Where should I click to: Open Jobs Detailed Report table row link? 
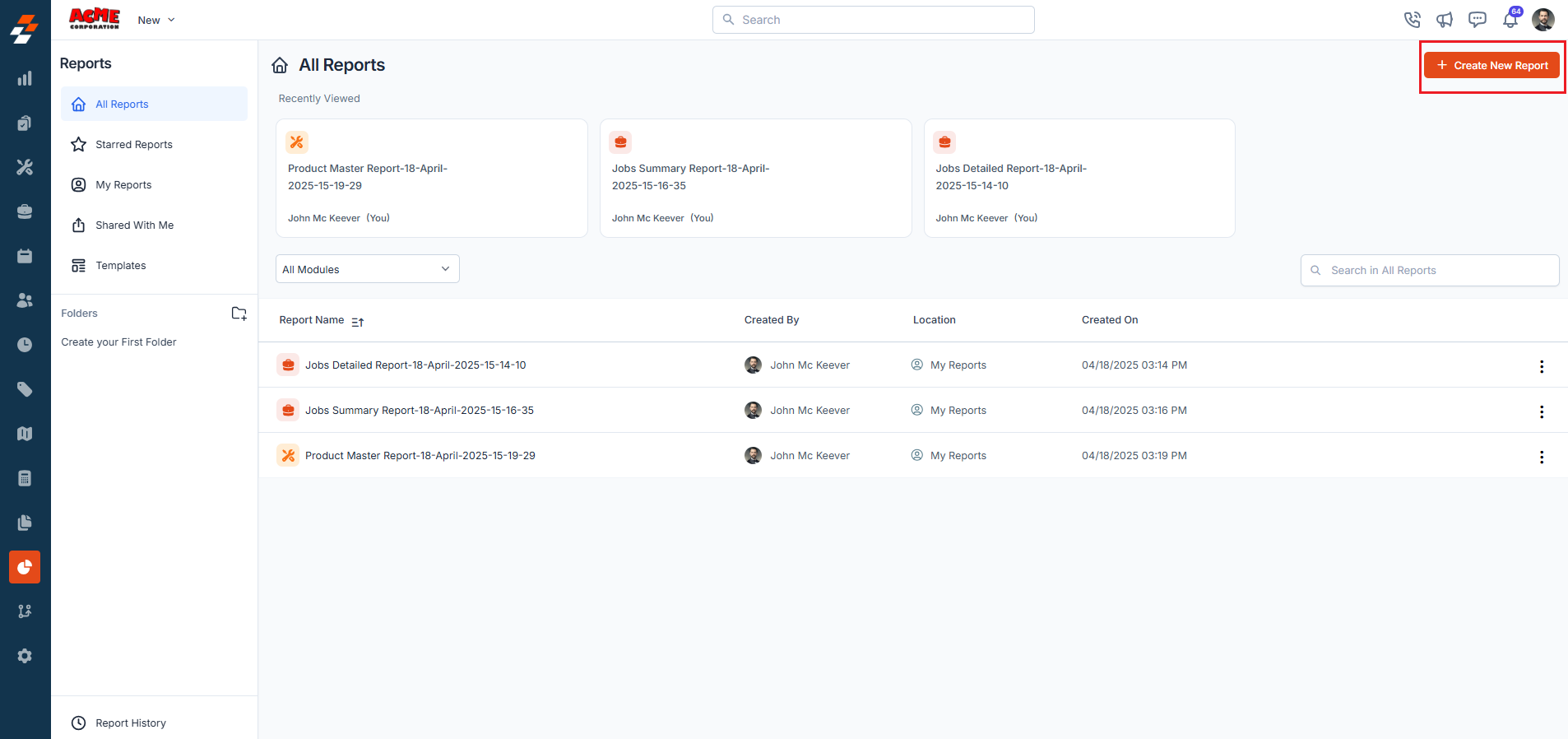tap(415, 365)
